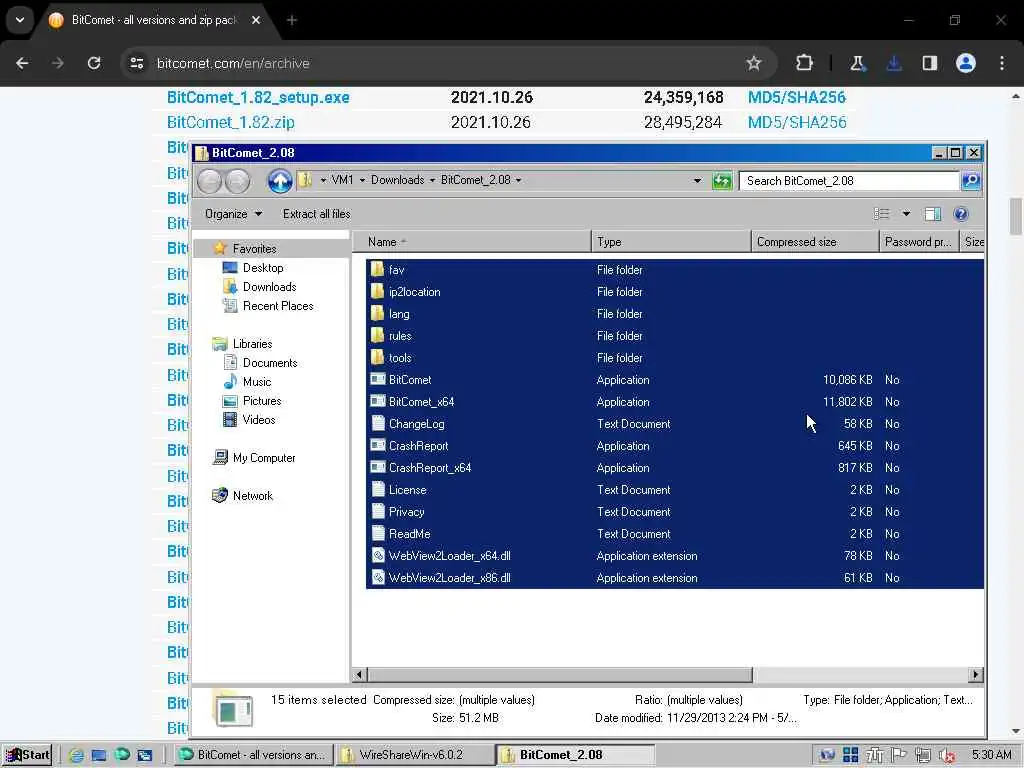Screen dimensions: 1024x768
Task: Click the green refresh icon in address bar
Action: pos(722,181)
